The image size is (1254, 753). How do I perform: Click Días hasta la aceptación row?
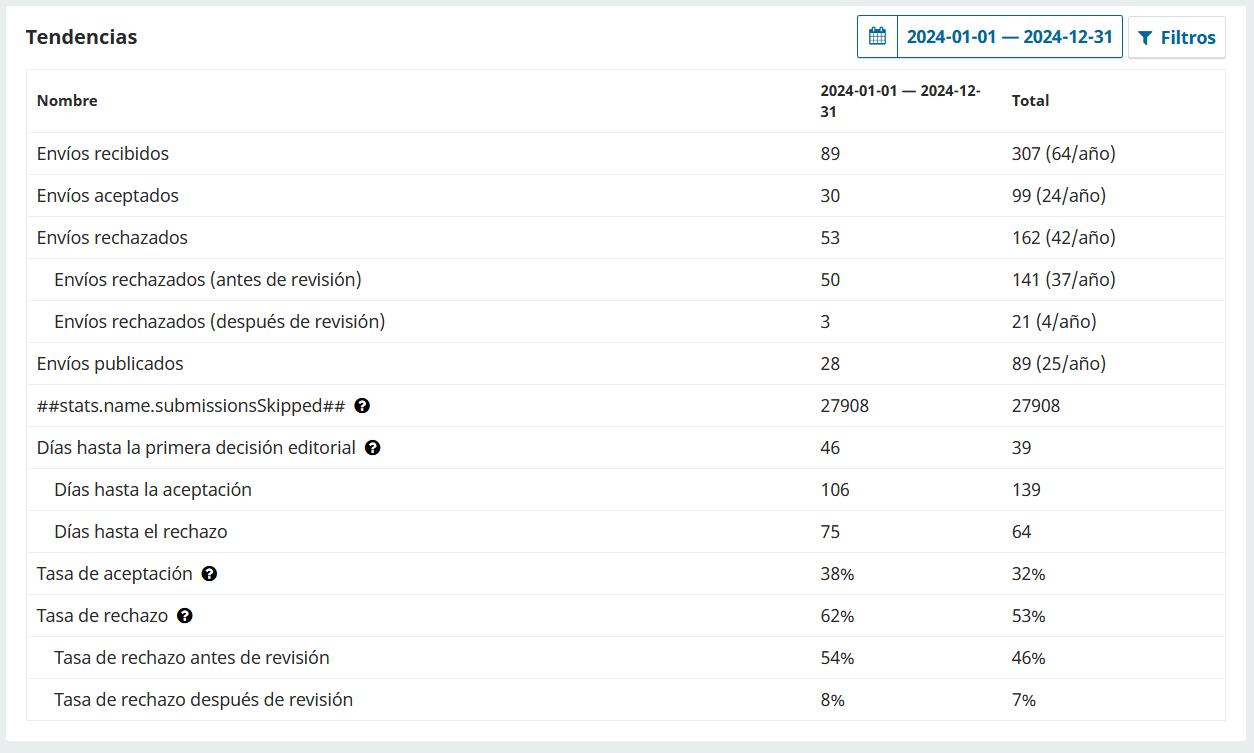click(626, 490)
